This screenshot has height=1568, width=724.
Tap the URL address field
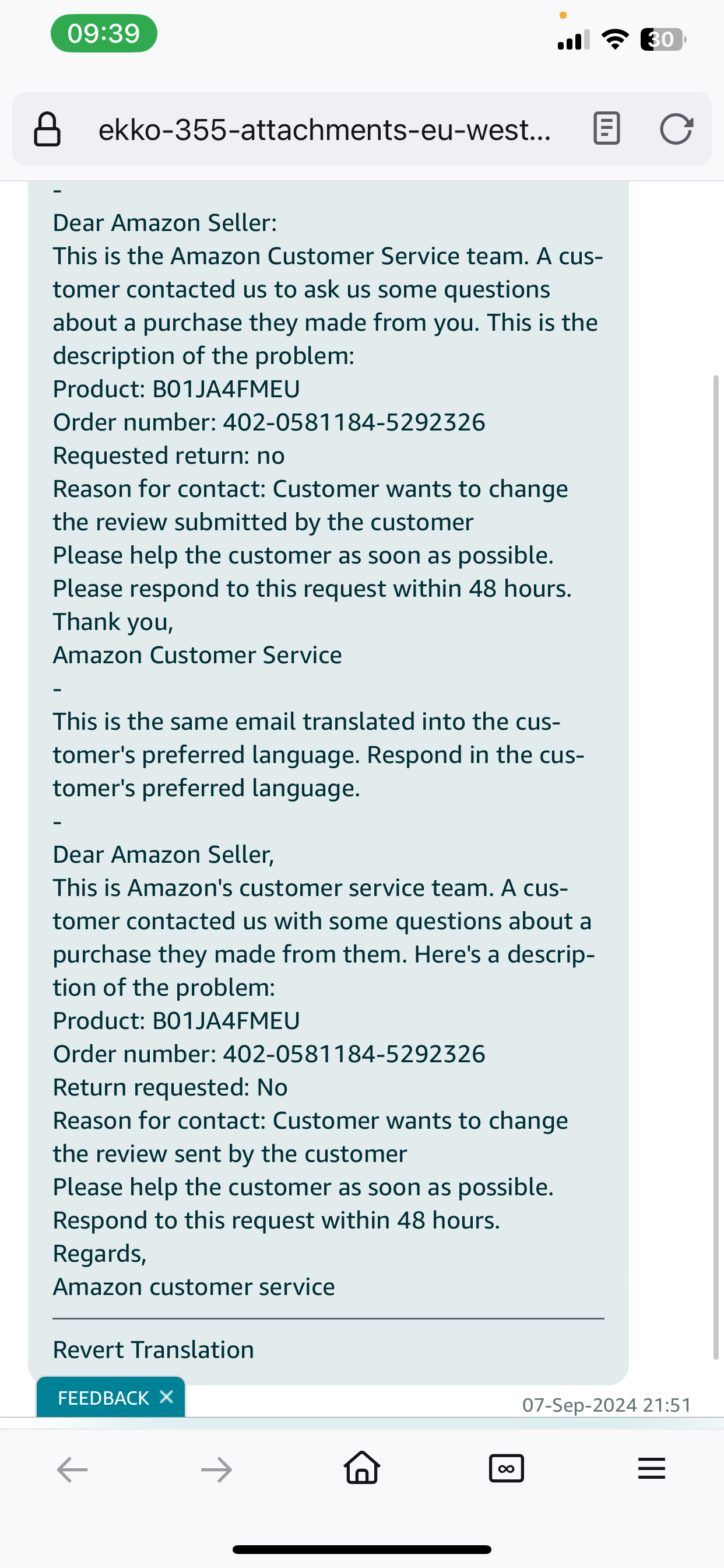click(x=325, y=129)
